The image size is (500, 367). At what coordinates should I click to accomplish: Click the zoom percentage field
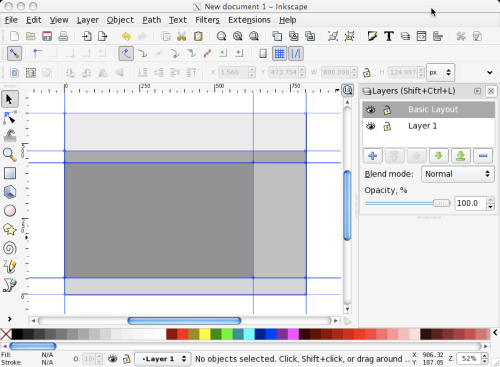point(469,359)
